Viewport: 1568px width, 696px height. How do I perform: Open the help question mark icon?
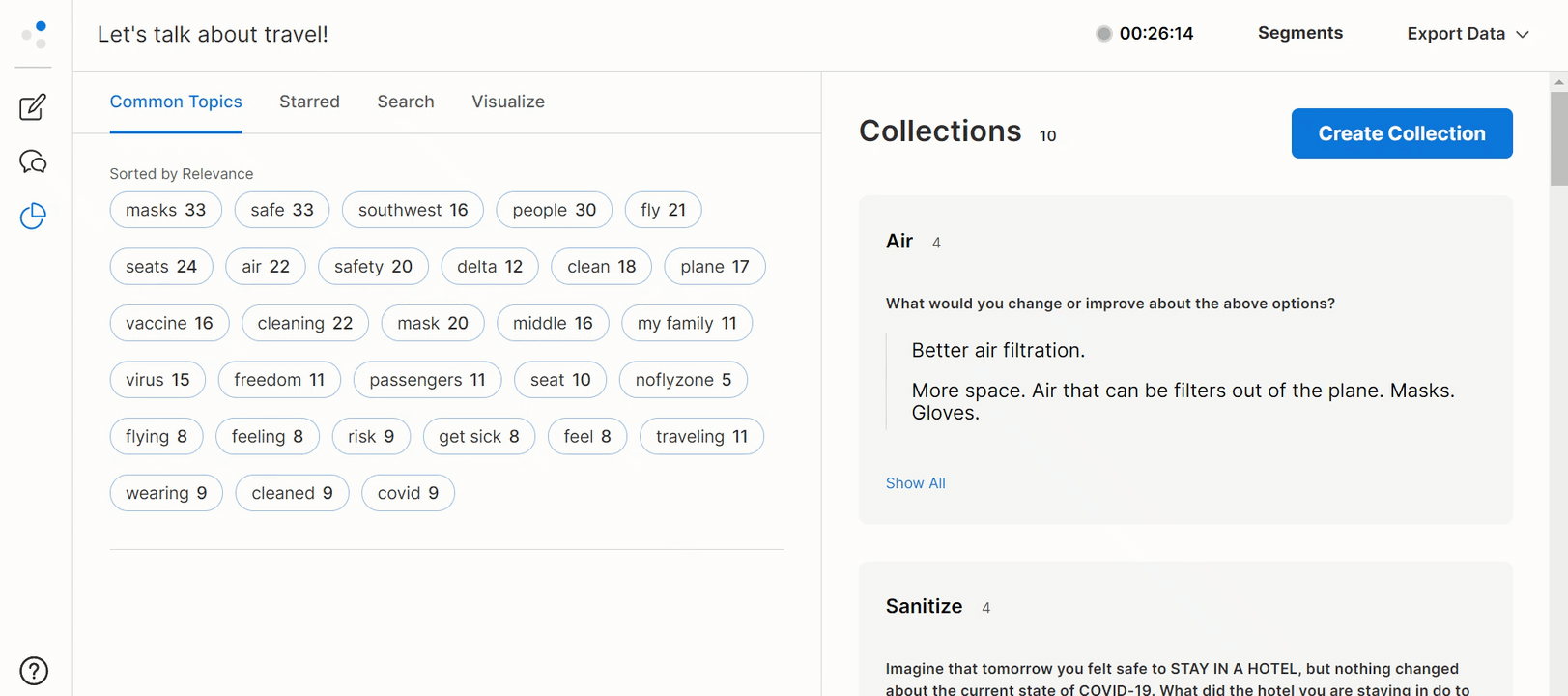[x=34, y=671]
